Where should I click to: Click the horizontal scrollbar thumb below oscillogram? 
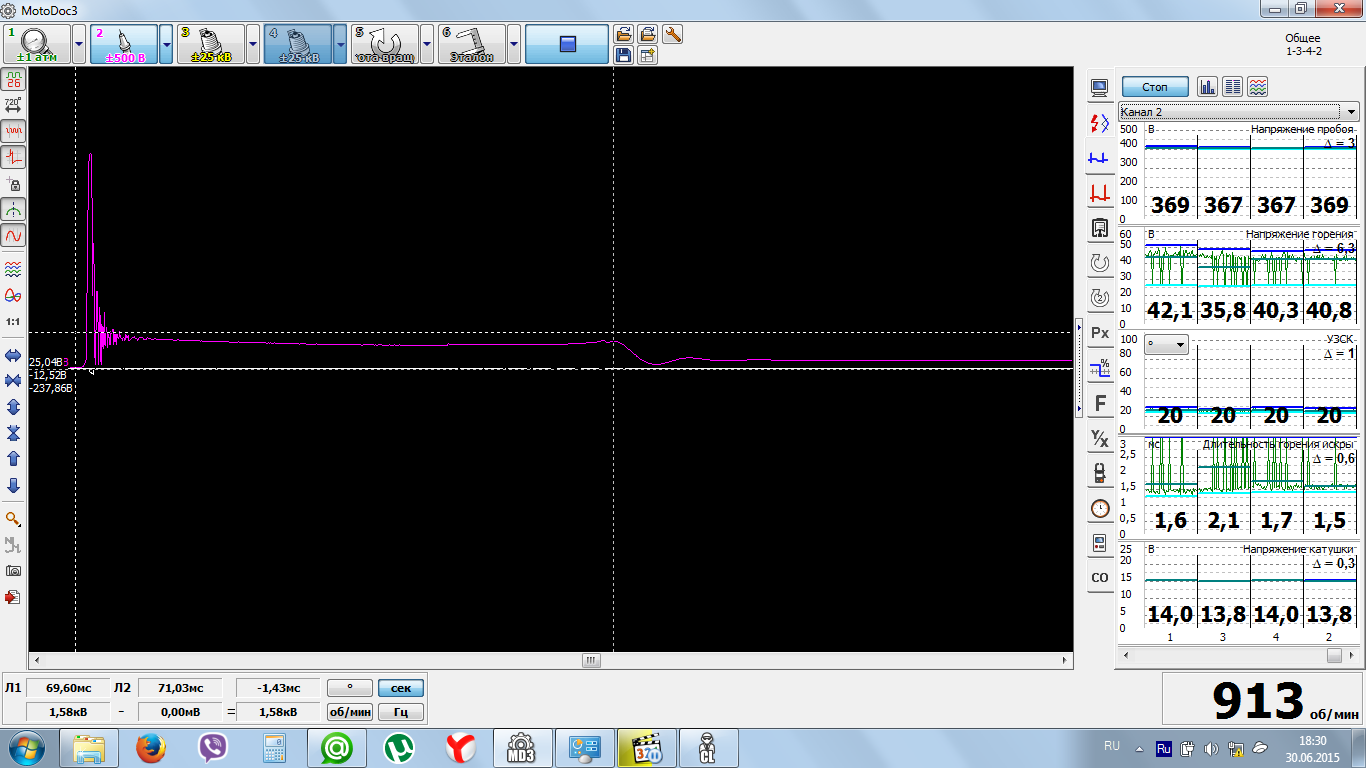591,661
